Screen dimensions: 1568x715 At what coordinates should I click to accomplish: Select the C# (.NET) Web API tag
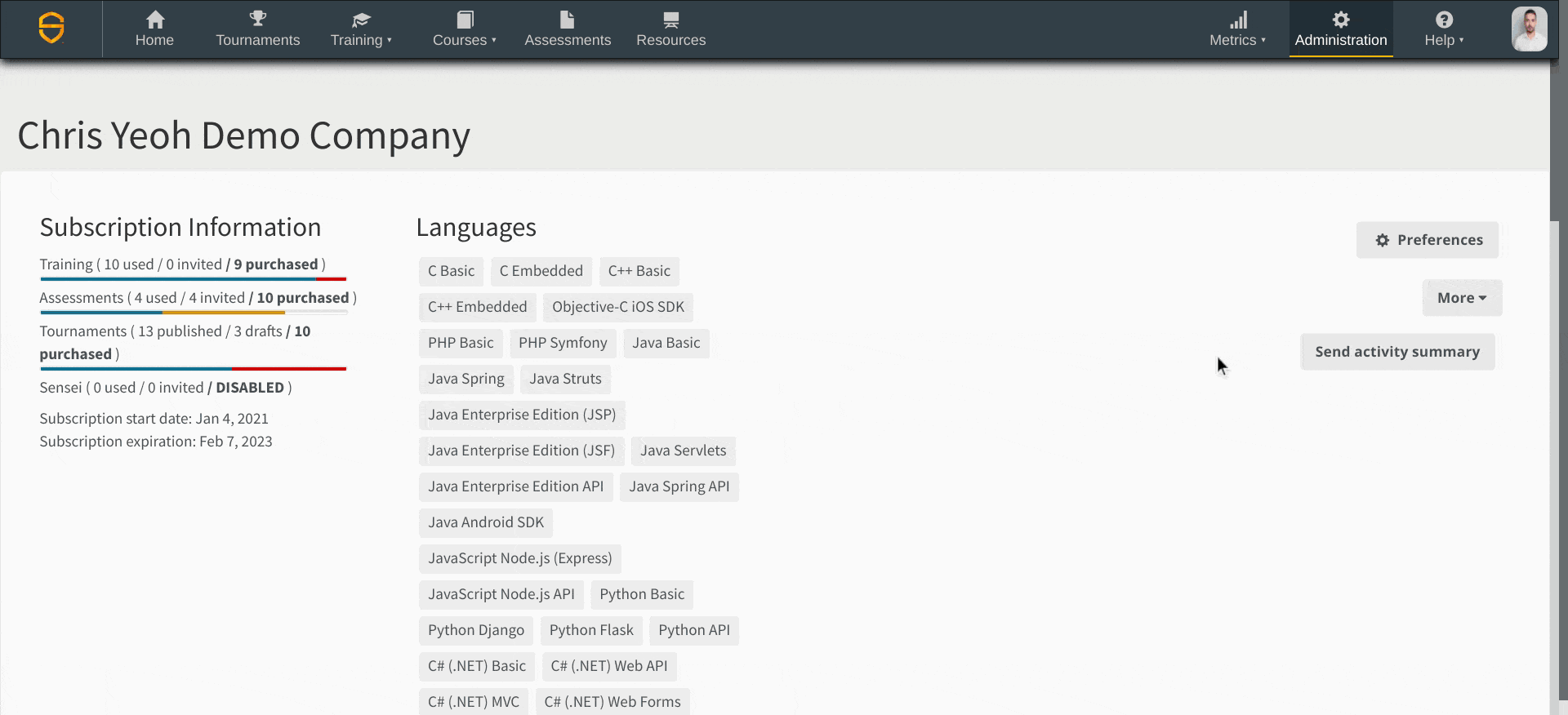[609, 666]
